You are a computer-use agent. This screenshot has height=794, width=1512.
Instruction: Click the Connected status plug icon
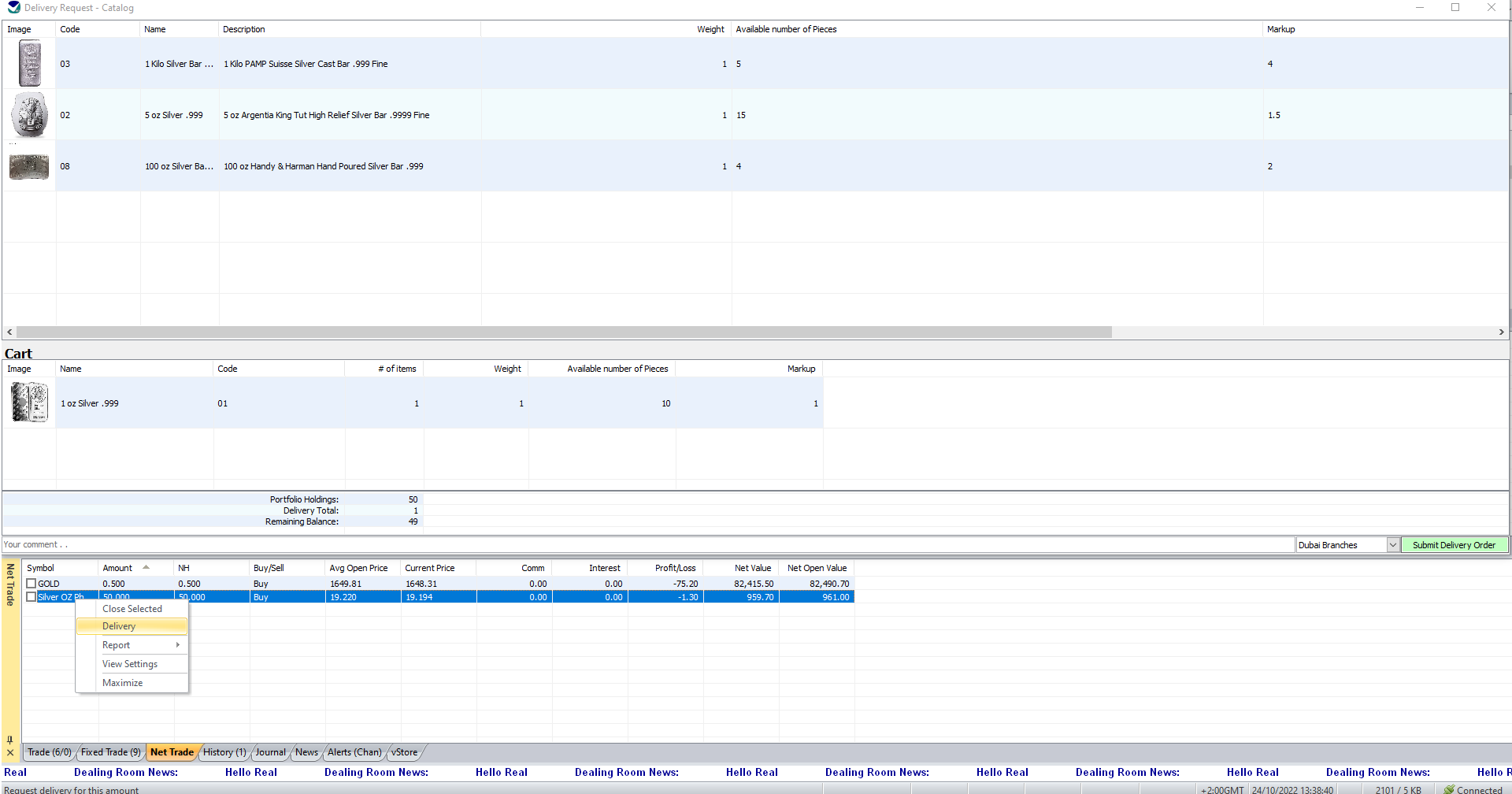[x=1449, y=789]
